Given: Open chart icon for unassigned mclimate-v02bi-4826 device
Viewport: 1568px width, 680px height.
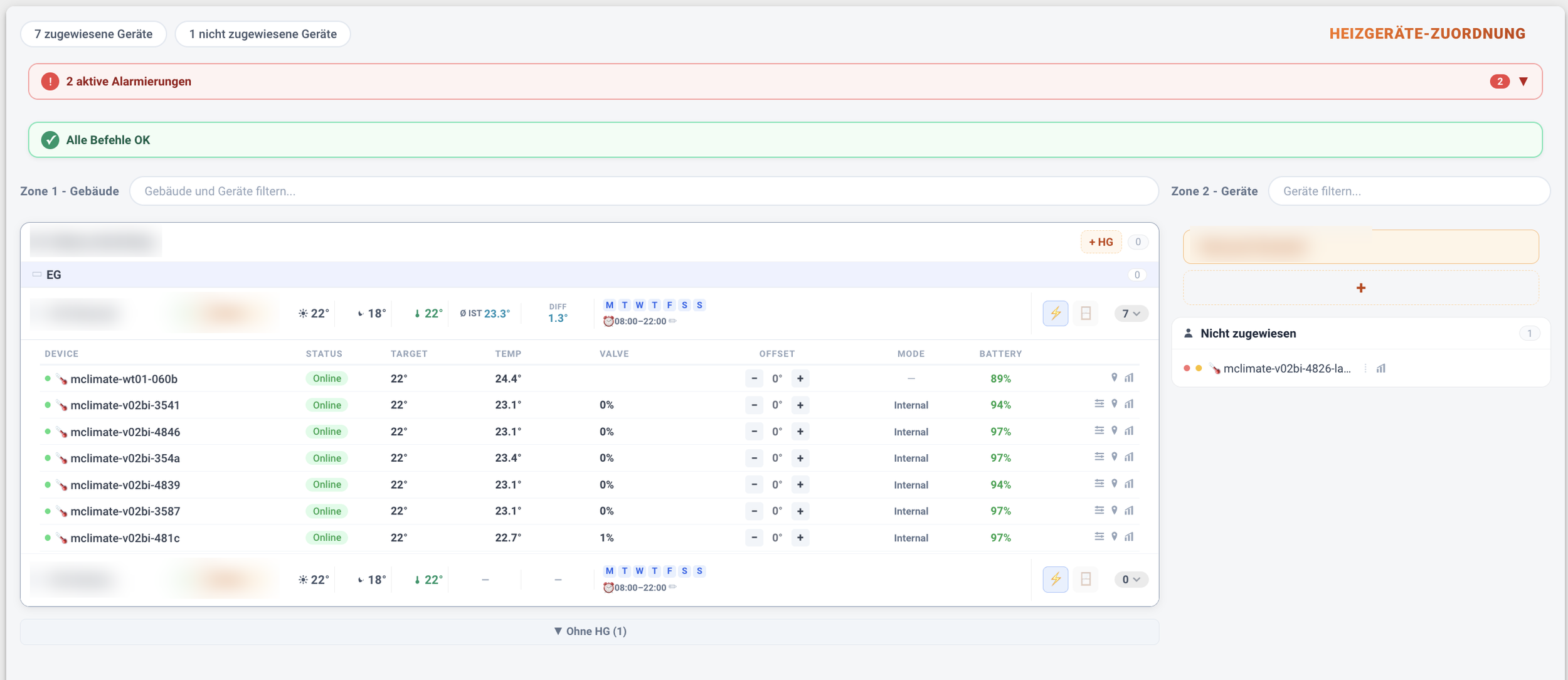Looking at the screenshot, I should point(1380,368).
